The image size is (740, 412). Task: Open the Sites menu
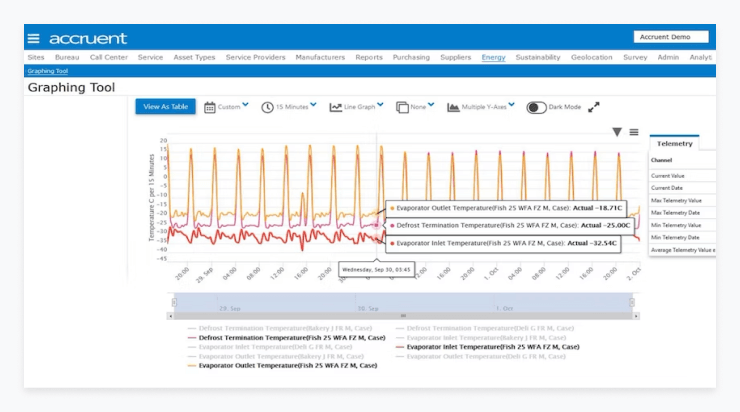tap(36, 57)
